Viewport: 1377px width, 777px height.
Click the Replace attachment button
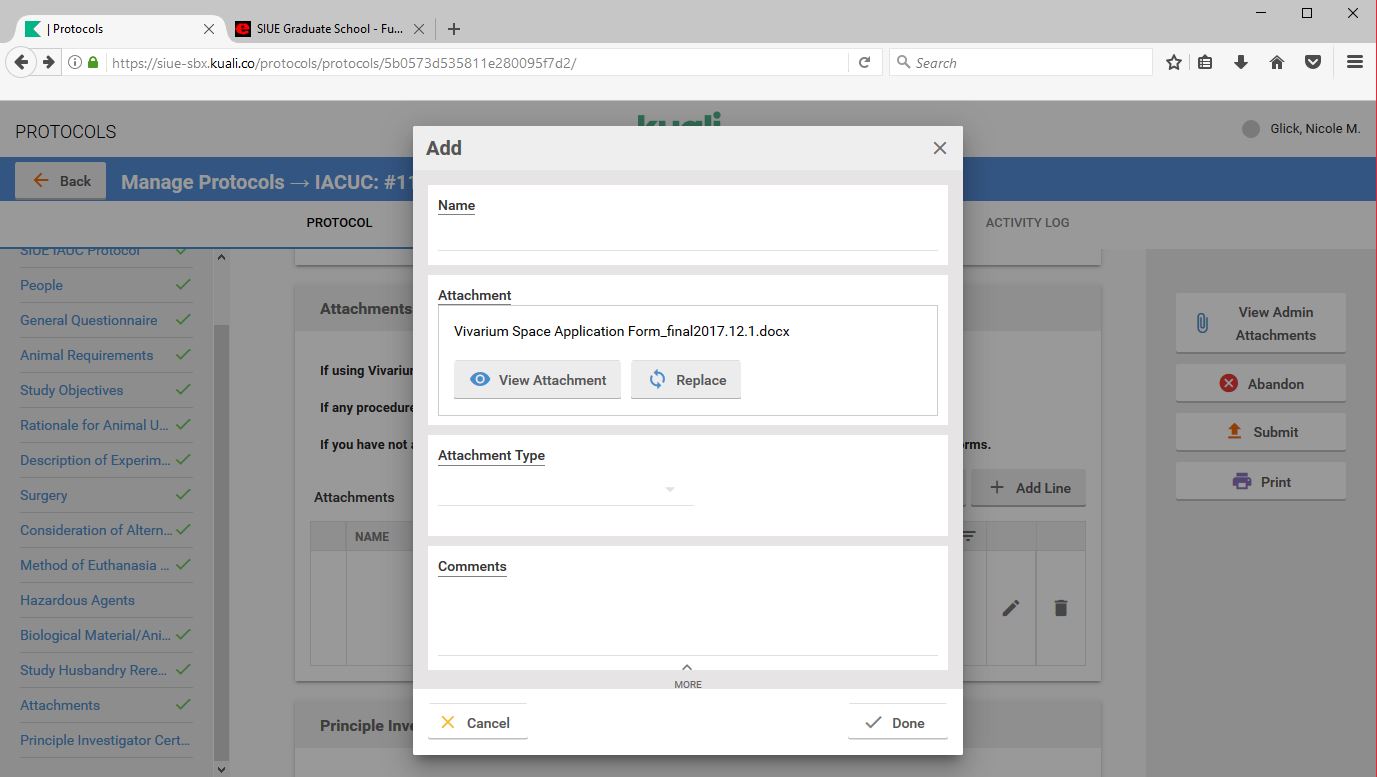pos(686,380)
